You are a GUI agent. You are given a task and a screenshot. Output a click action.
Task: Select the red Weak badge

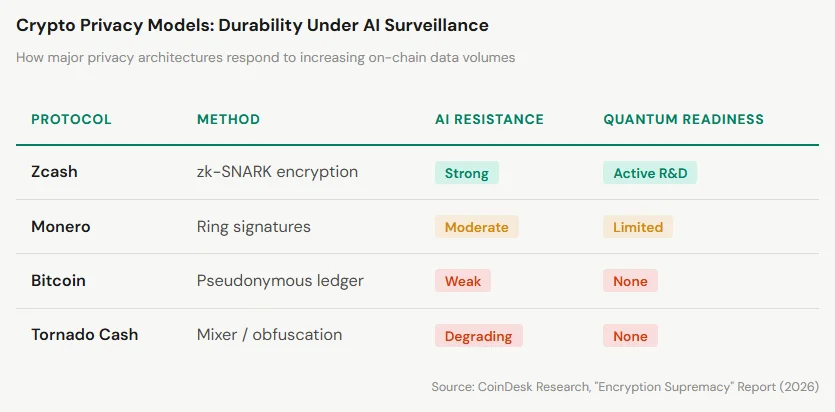coord(461,281)
